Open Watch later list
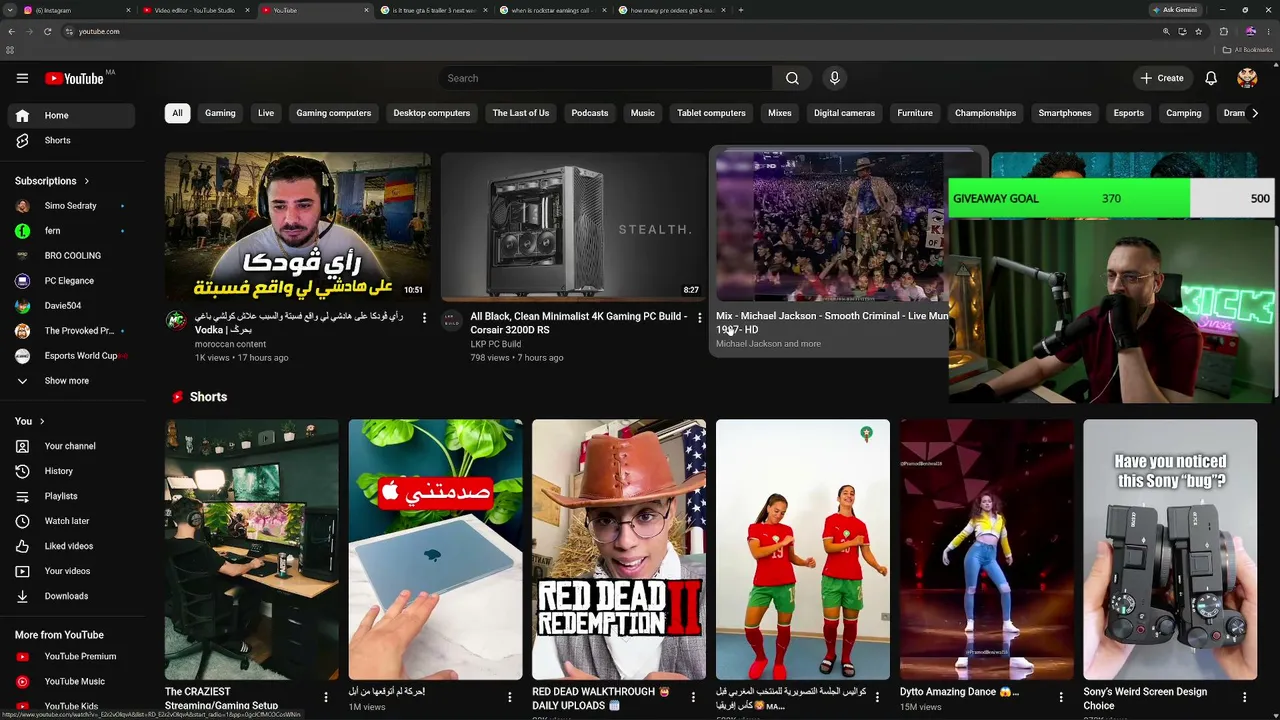The width and height of the screenshot is (1280, 720). click(x=70, y=521)
